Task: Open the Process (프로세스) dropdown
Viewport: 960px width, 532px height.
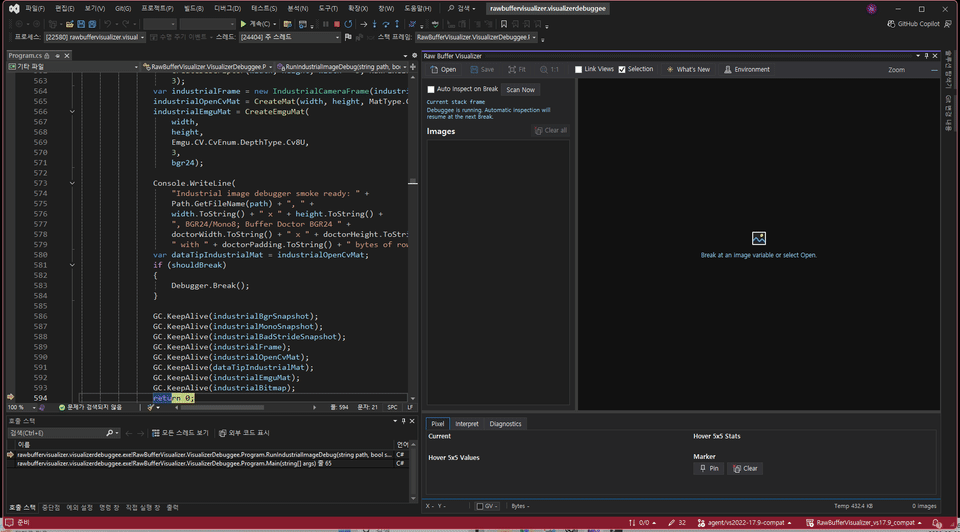Action: tap(95, 37)
